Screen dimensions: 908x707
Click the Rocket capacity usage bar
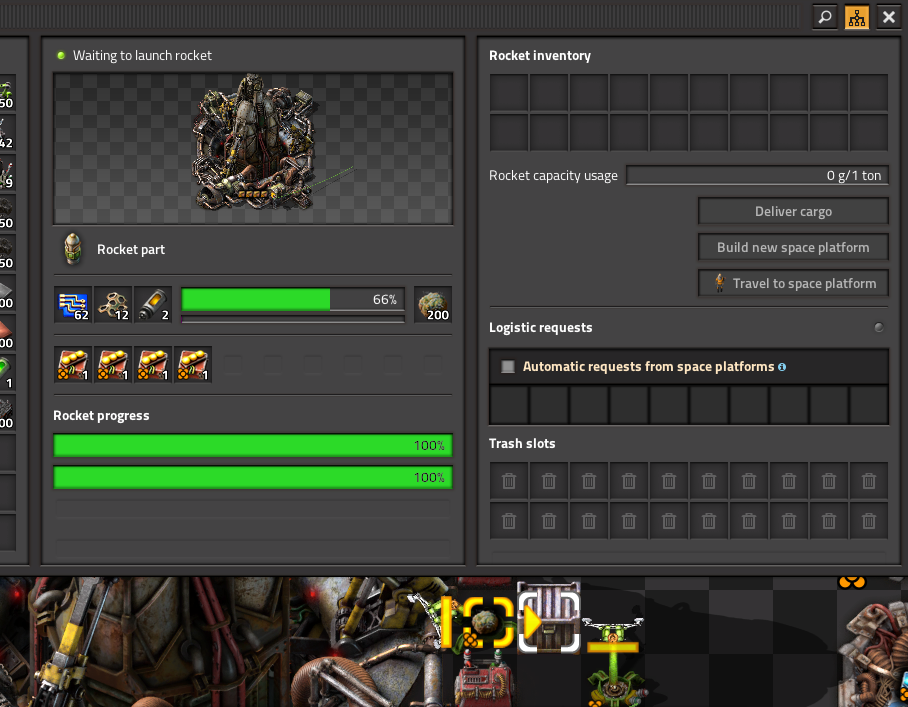(757, 175)
